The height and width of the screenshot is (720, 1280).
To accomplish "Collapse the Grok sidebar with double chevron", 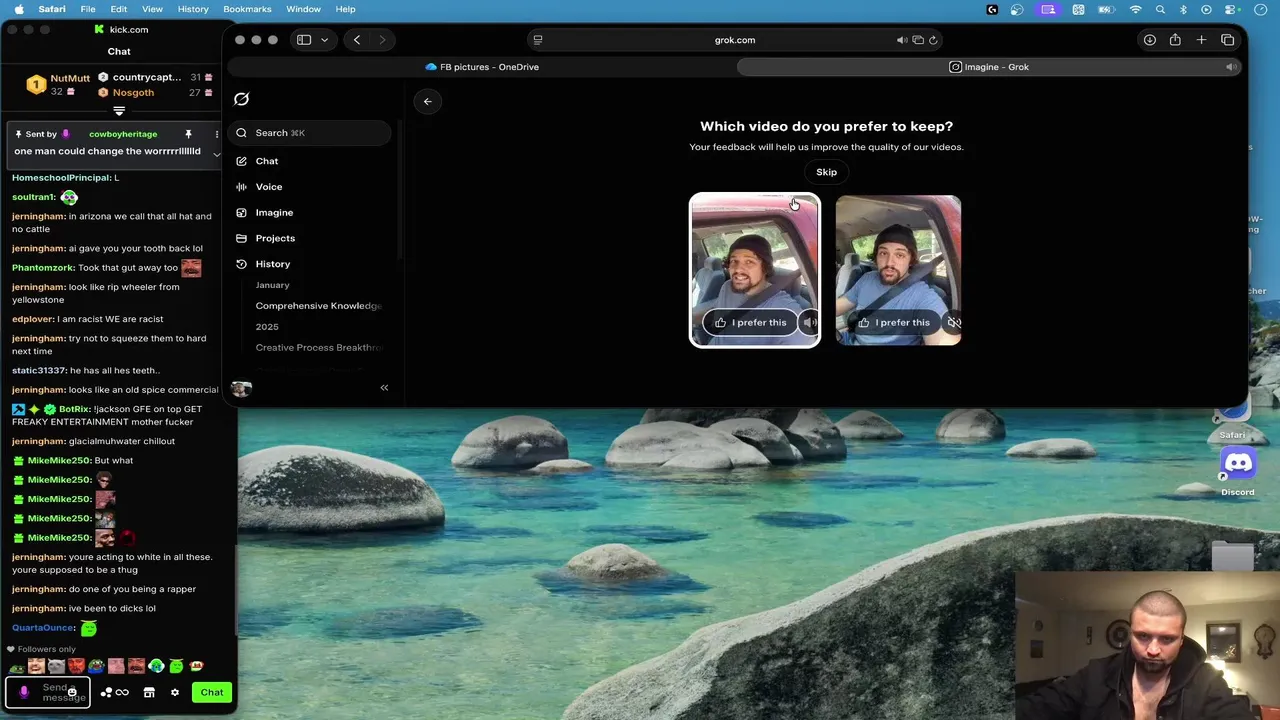I will [384, 388].
